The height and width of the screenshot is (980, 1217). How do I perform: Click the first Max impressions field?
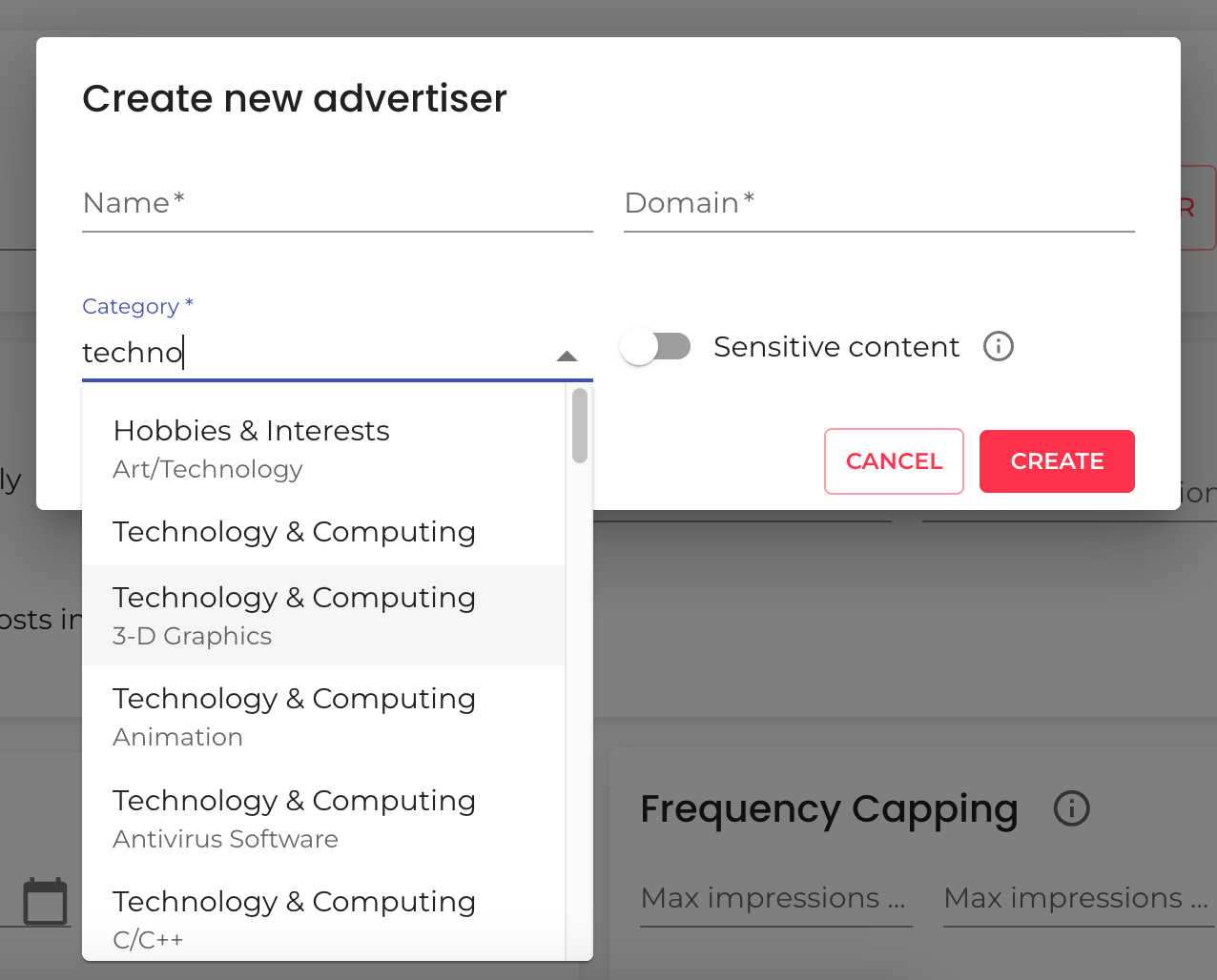774,898
